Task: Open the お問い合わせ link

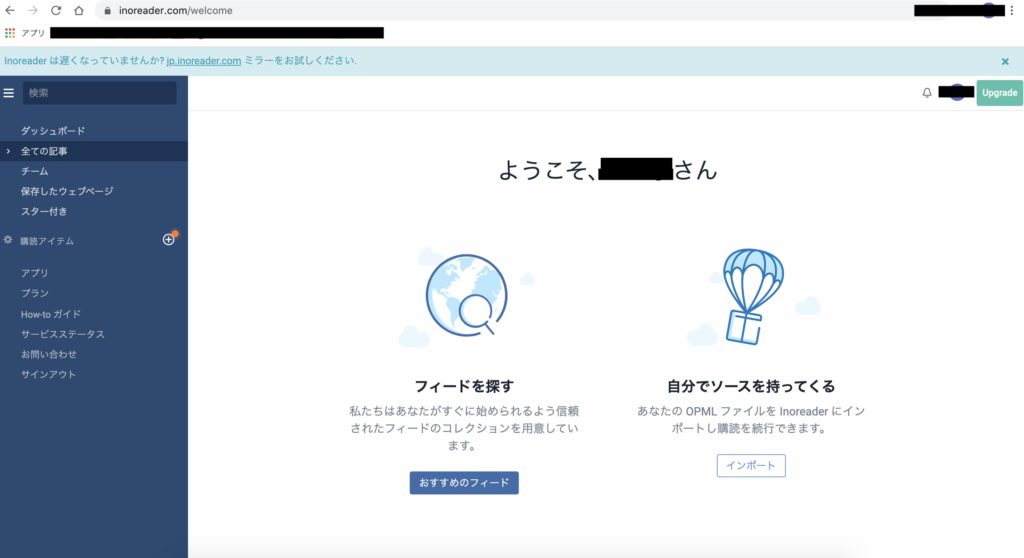Action: [x=48, y=354]
